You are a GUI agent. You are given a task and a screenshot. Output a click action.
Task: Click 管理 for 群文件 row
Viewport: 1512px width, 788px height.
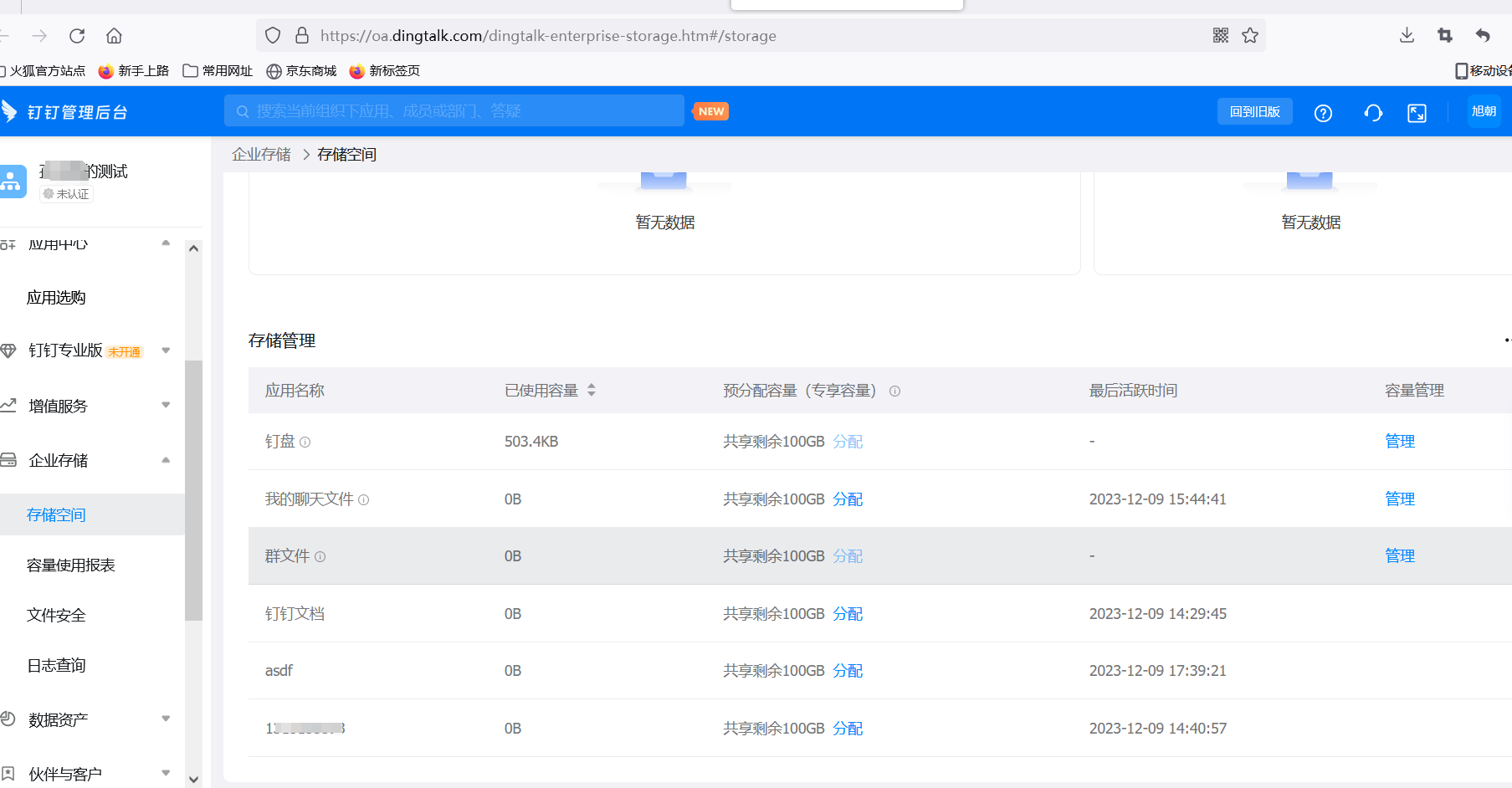1400,555
